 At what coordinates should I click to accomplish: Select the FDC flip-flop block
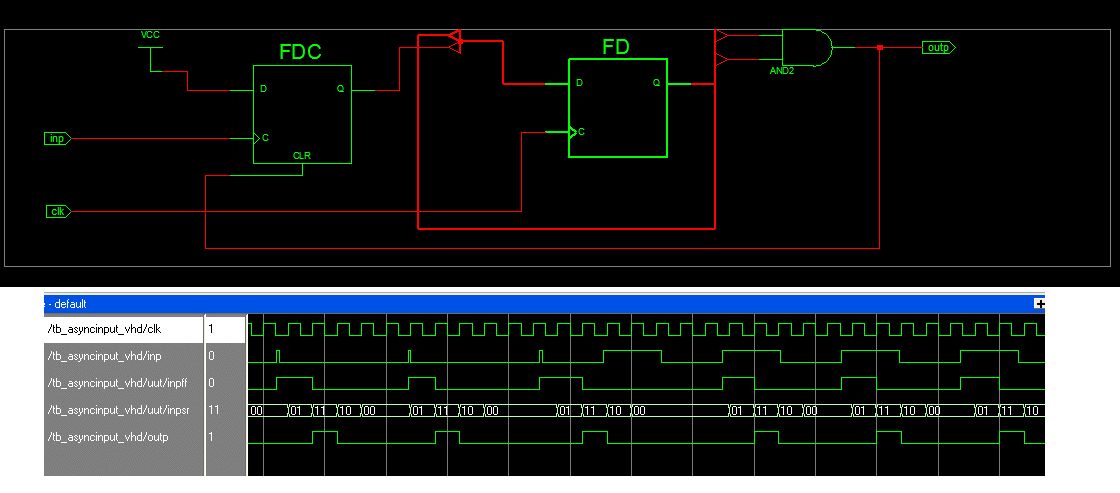[302, 114]
